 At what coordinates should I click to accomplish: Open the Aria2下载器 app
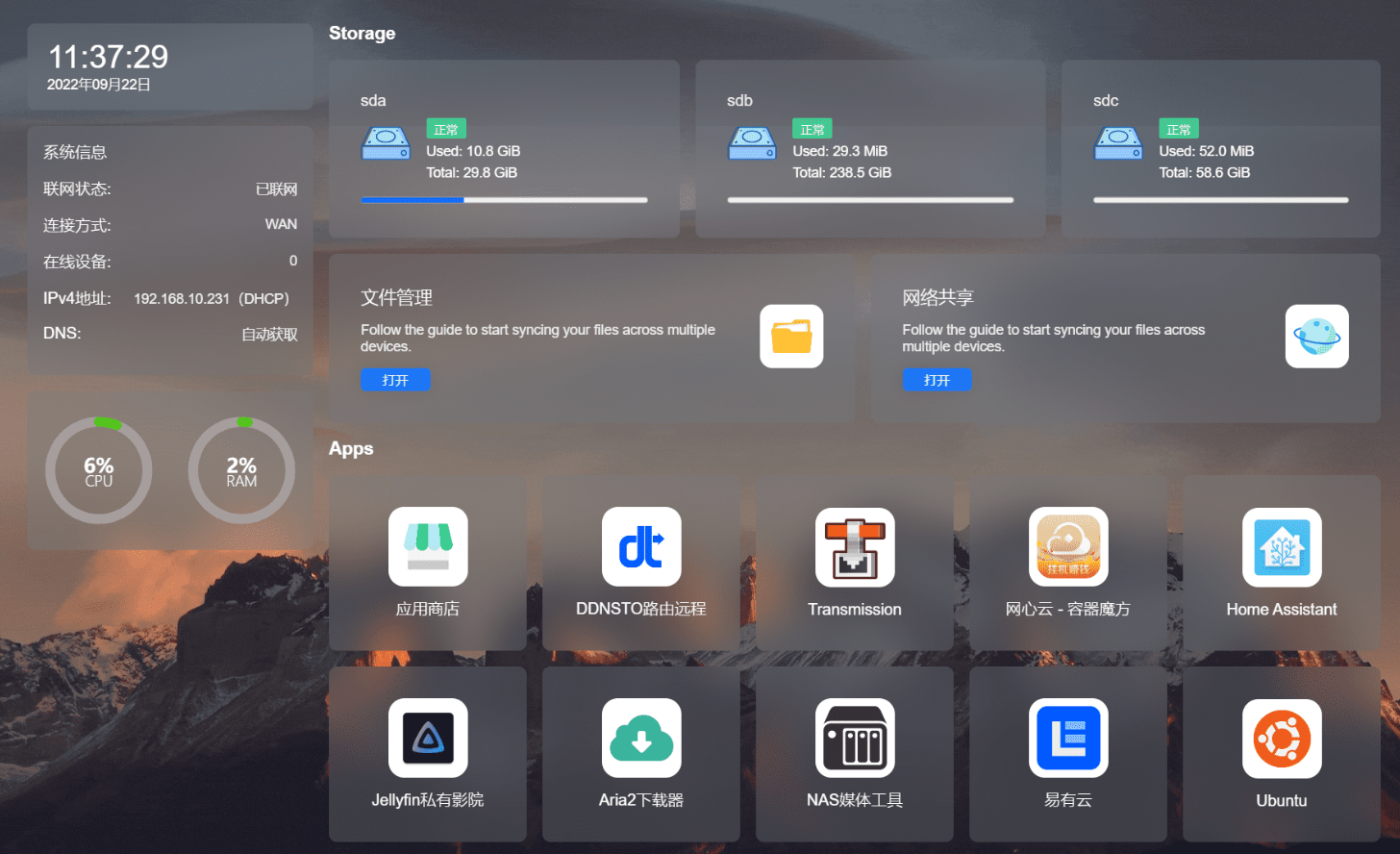(641, 738)
